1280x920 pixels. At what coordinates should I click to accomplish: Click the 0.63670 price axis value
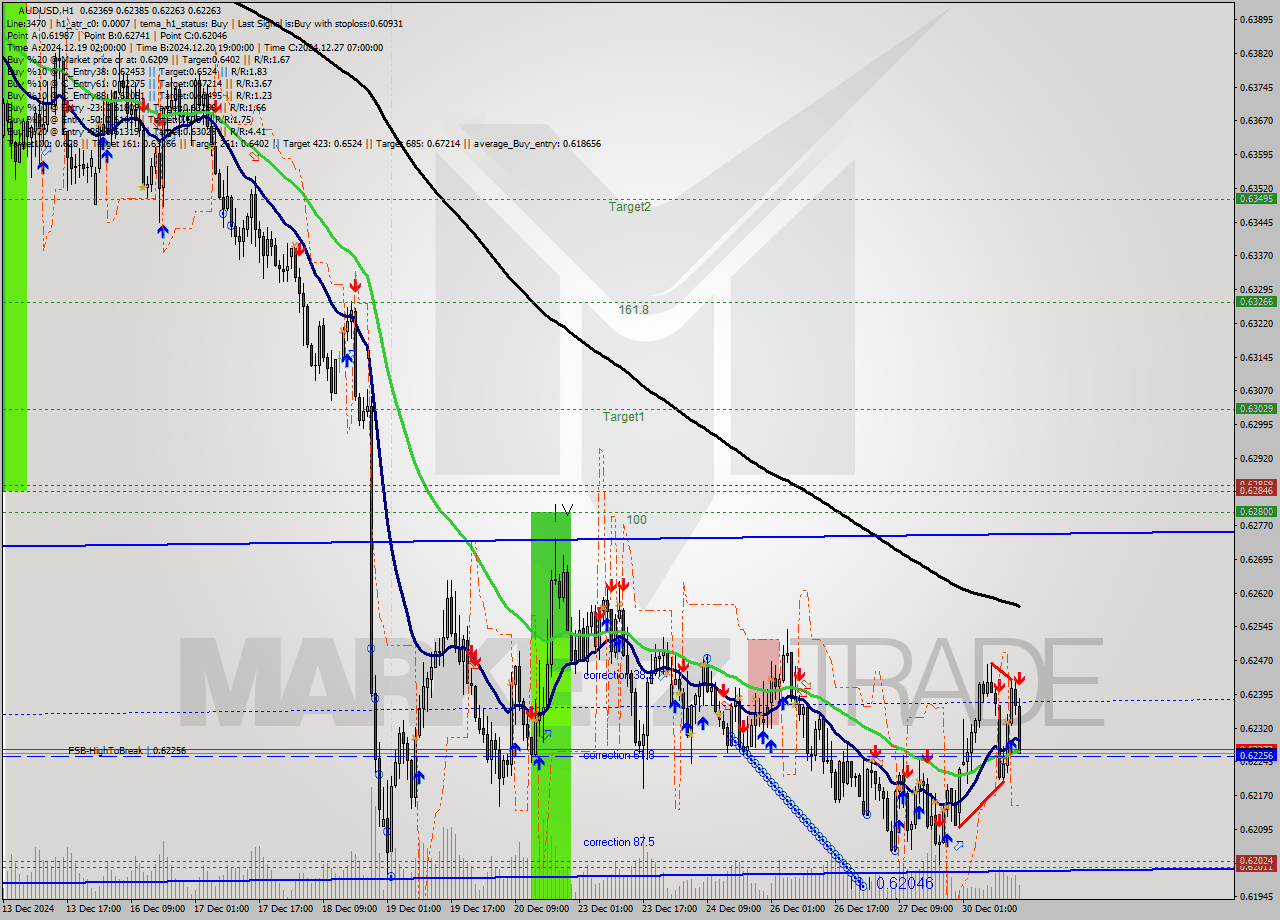[1257, 121]
